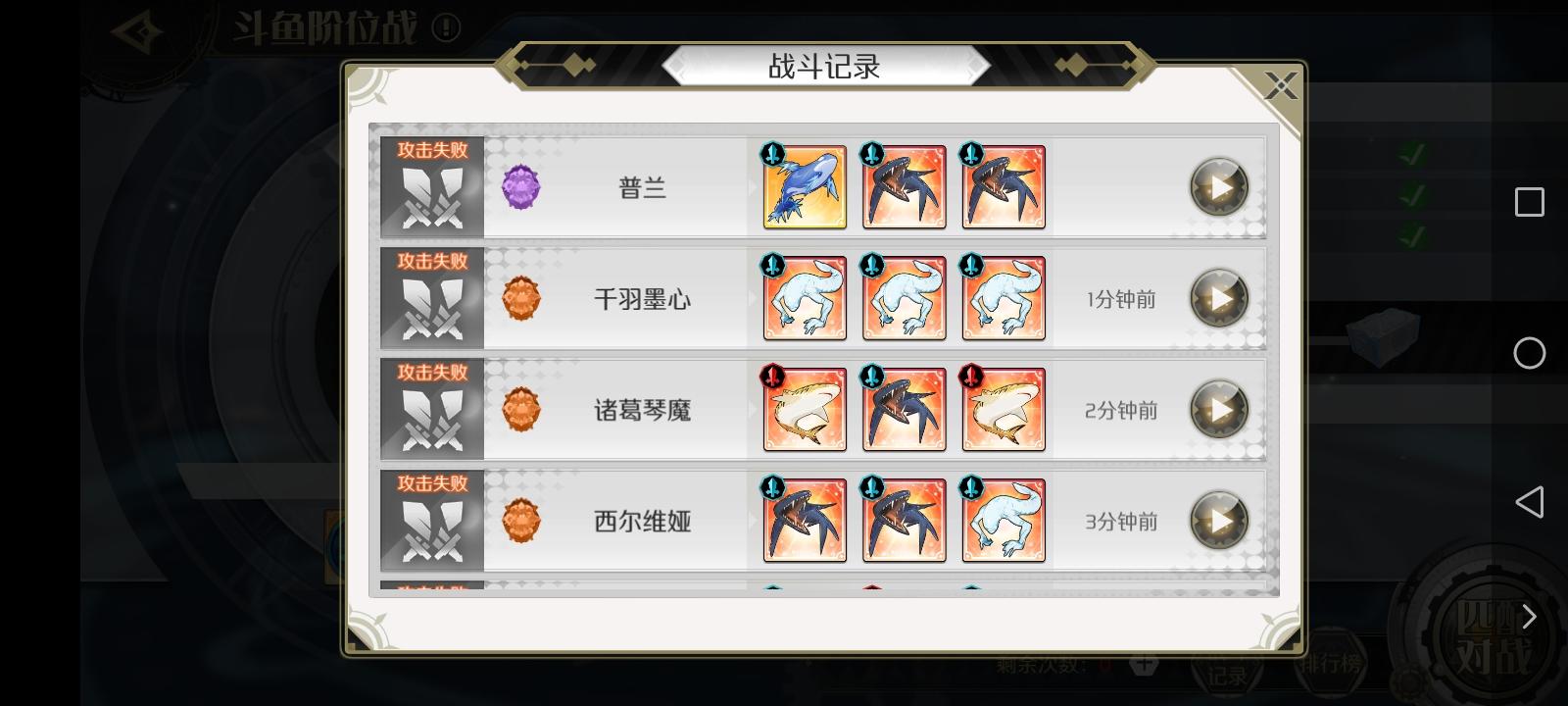Play the replay of the battle against 普兰
This screenshot has width=1568, height=706.
1219,186
